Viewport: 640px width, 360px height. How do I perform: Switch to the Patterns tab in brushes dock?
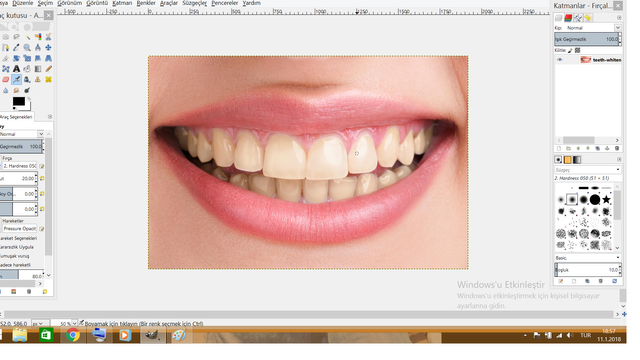pos(567,160)
